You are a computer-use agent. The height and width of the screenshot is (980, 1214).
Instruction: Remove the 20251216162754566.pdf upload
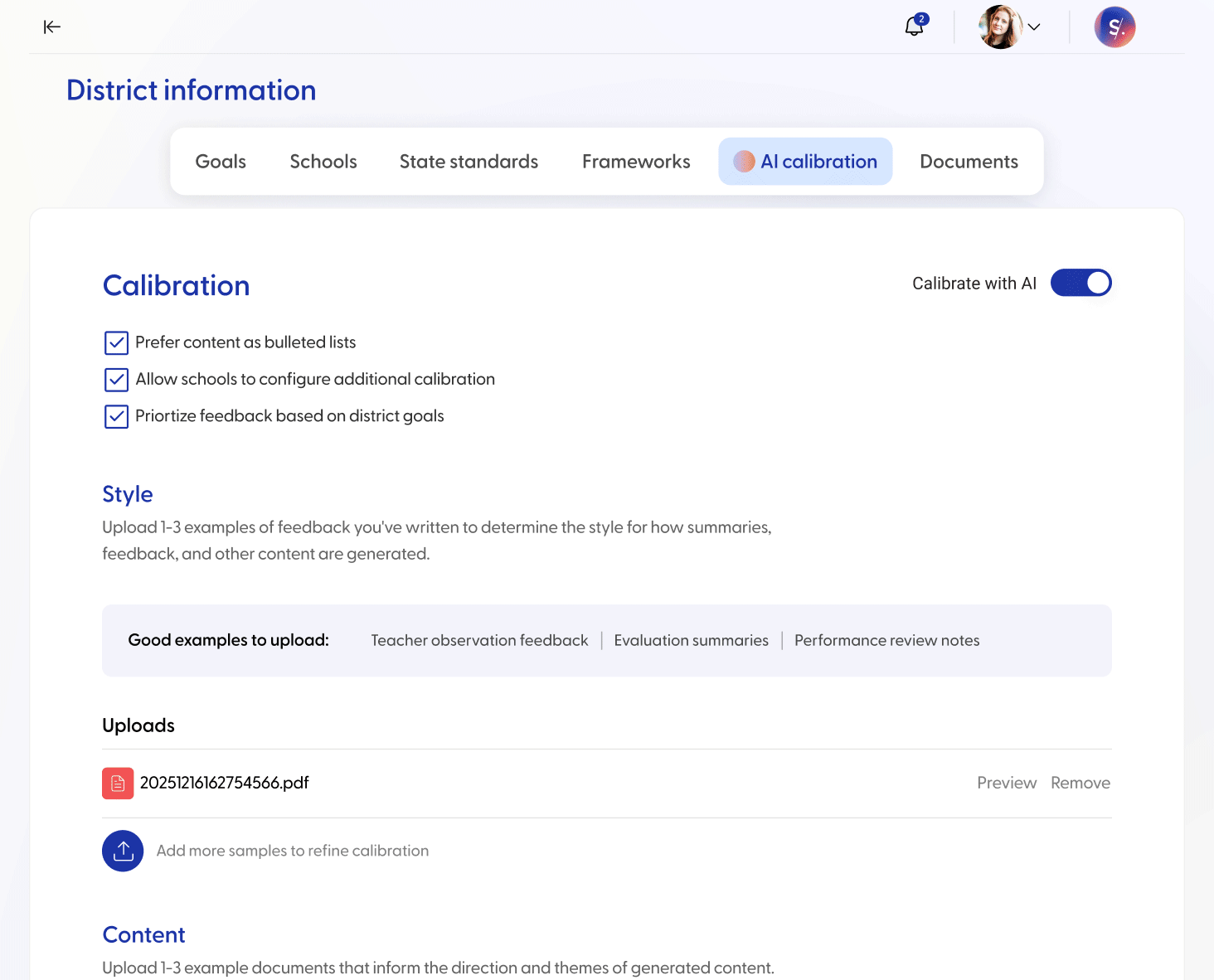point(1080,783)
